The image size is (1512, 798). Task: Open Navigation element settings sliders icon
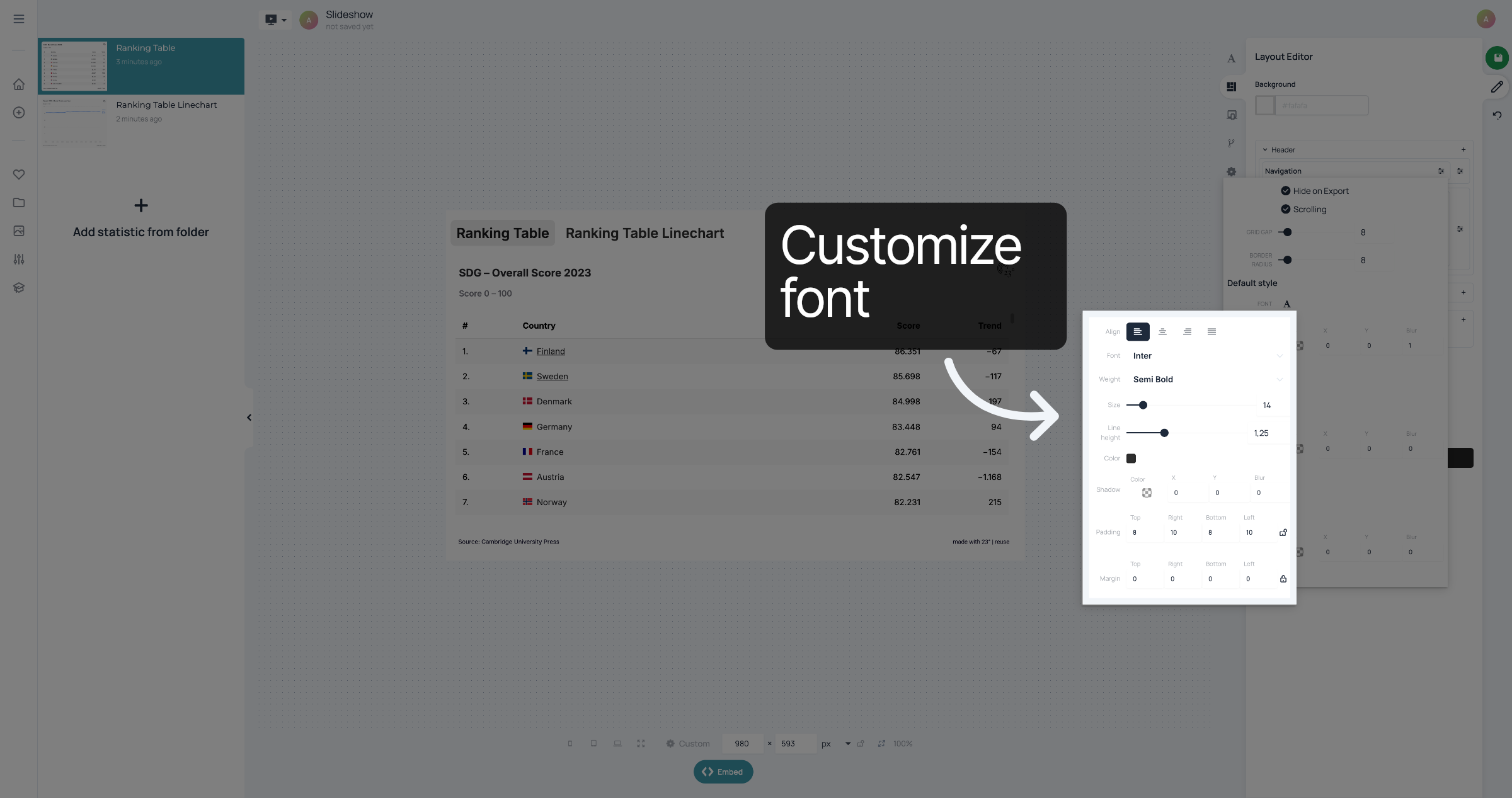coord(1441,171)
